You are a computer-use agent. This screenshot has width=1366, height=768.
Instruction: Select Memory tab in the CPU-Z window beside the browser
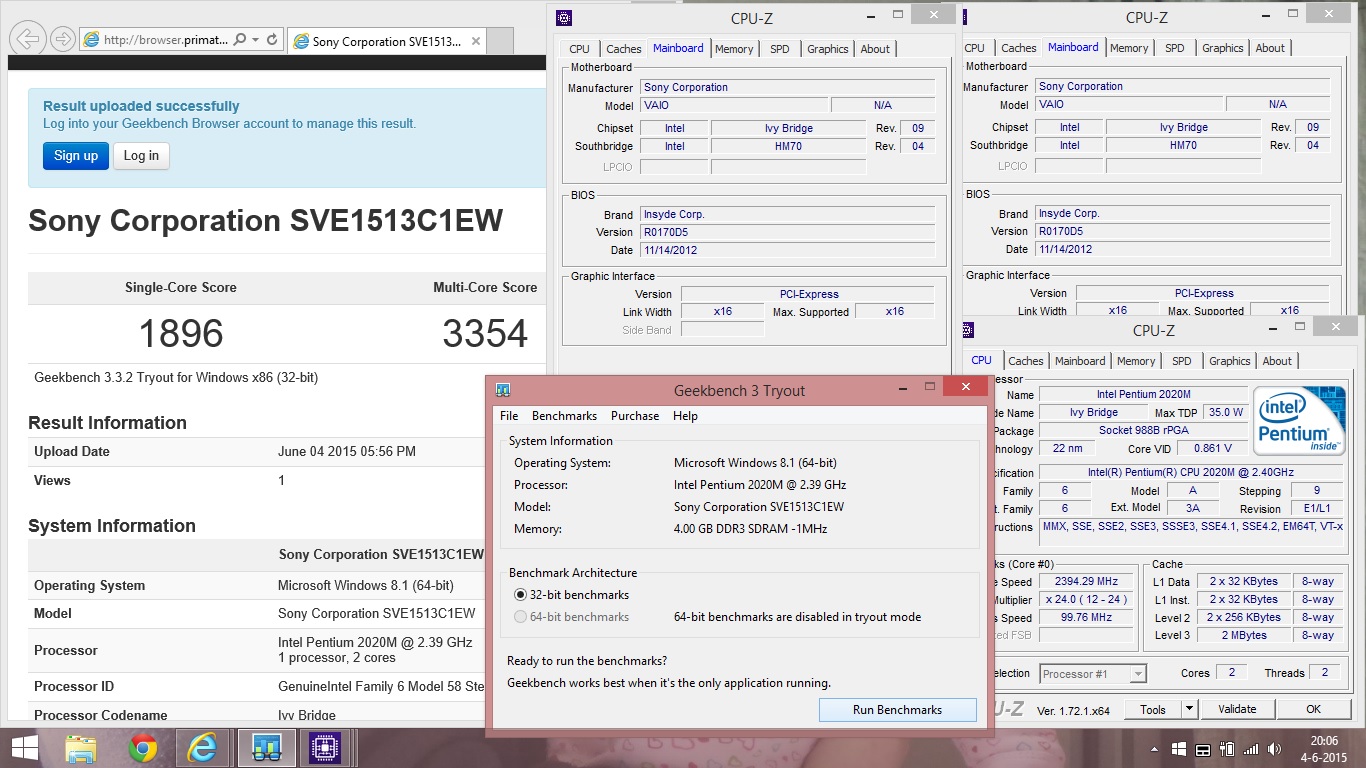(734, 49)
